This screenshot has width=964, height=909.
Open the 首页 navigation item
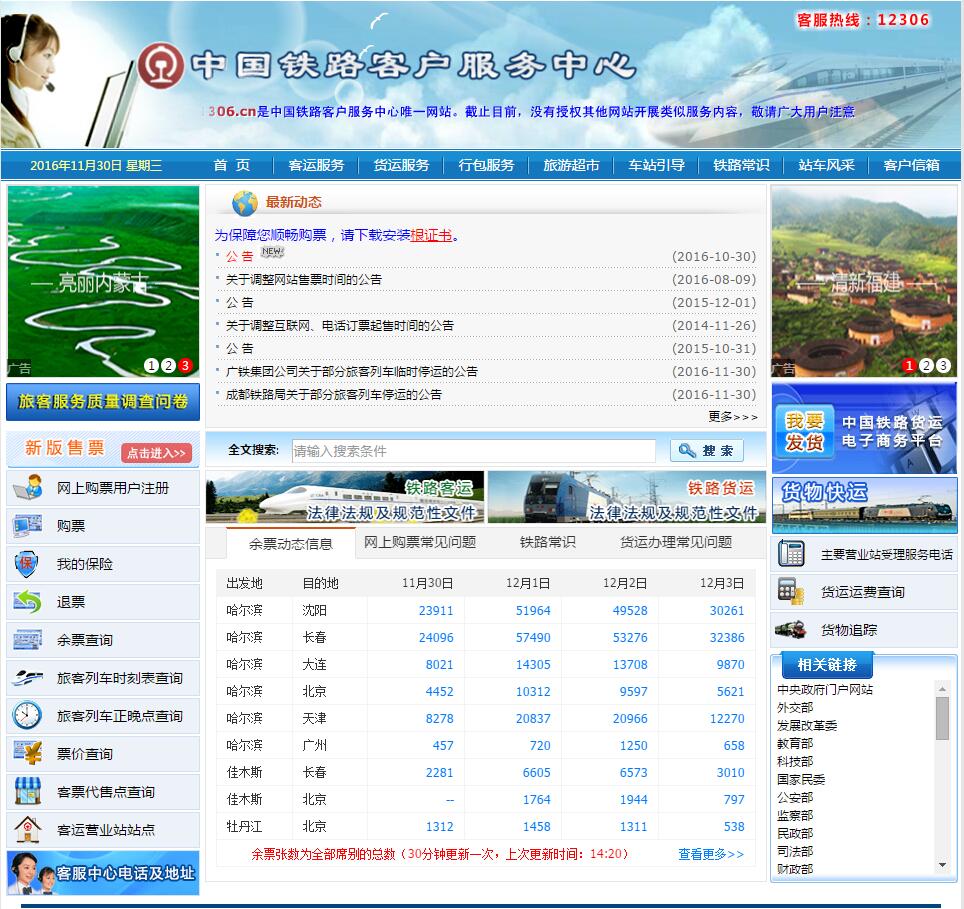click(x=232, y=165)
